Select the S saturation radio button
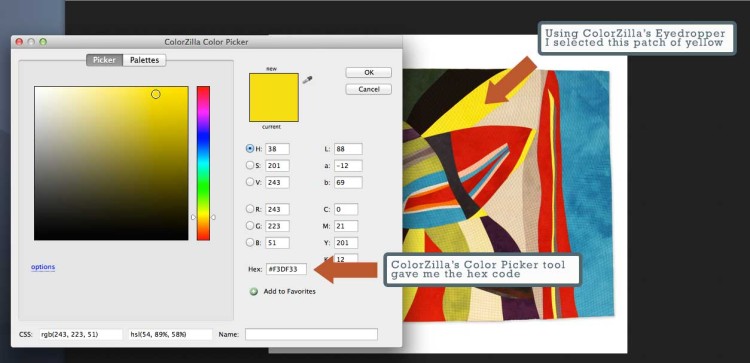750x363 pixels. 250,165
